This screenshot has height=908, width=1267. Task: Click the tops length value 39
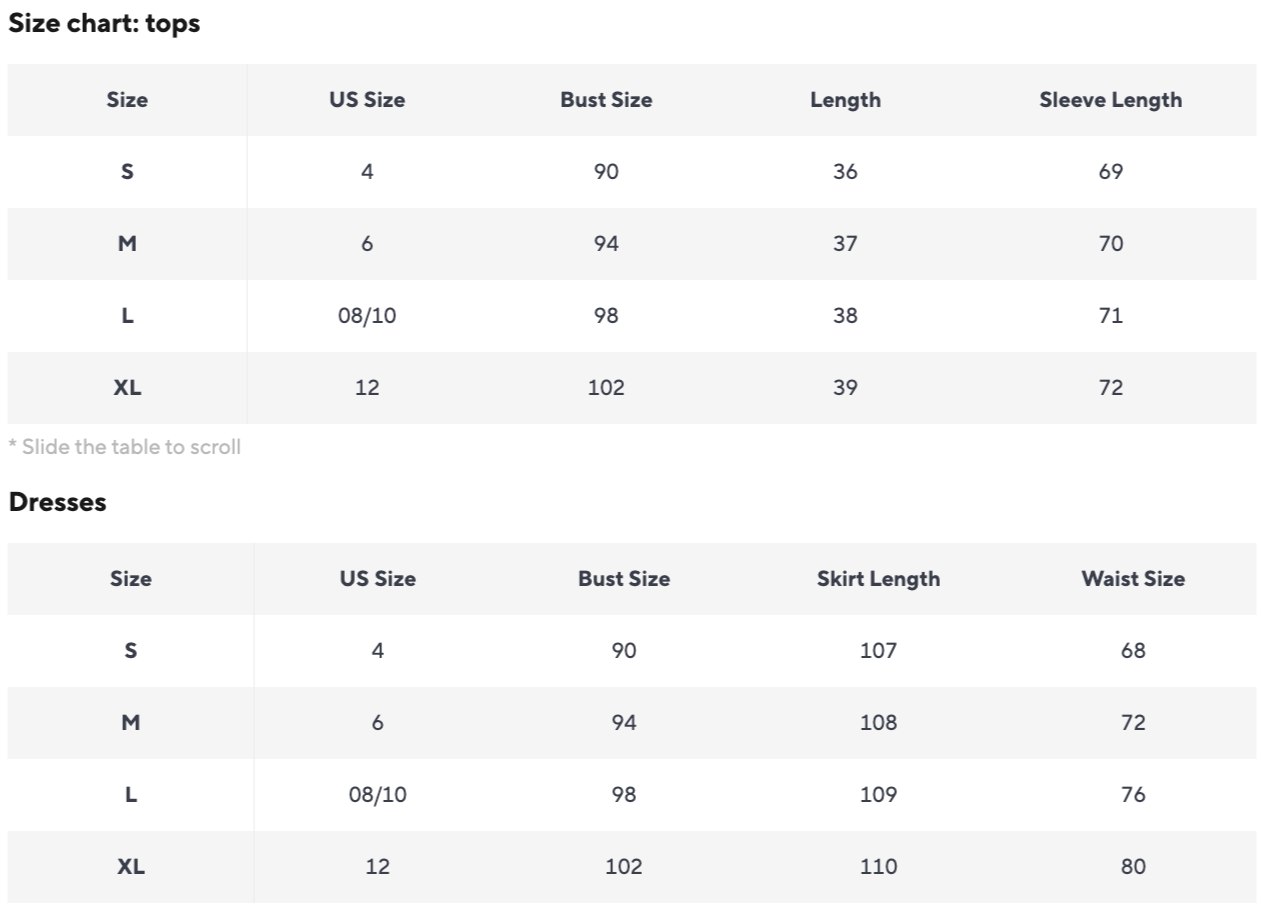(845, 388)
